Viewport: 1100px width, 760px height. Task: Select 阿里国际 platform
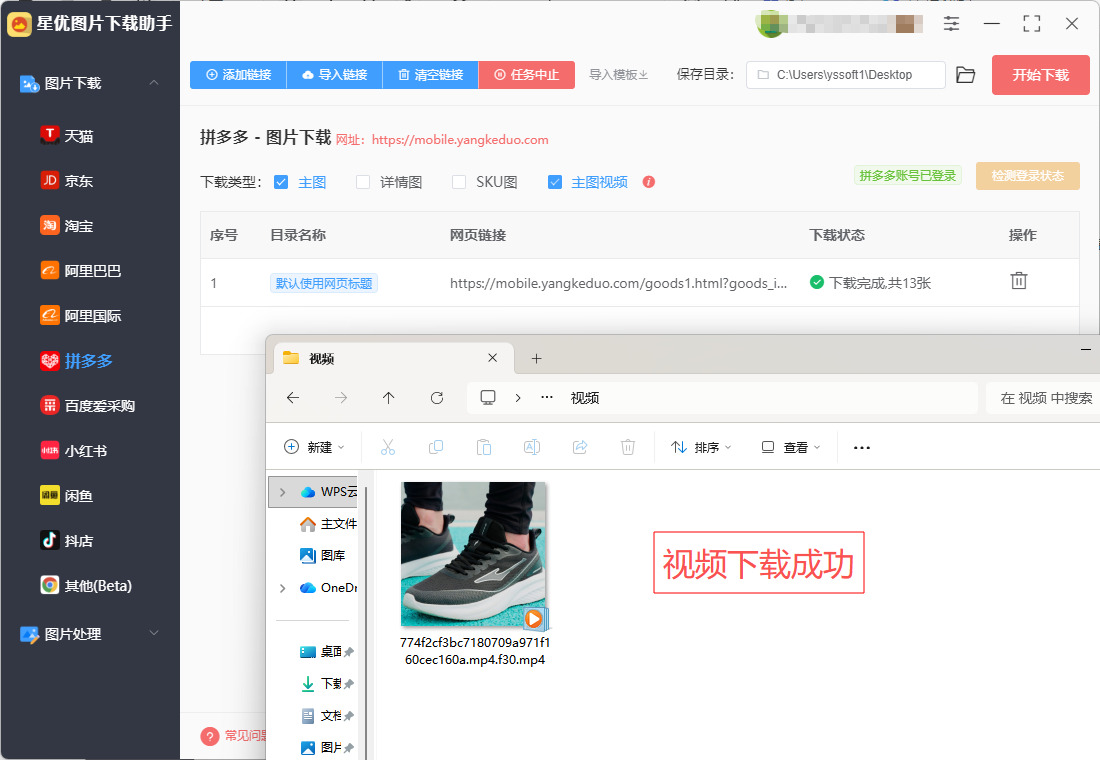(80, 315)
